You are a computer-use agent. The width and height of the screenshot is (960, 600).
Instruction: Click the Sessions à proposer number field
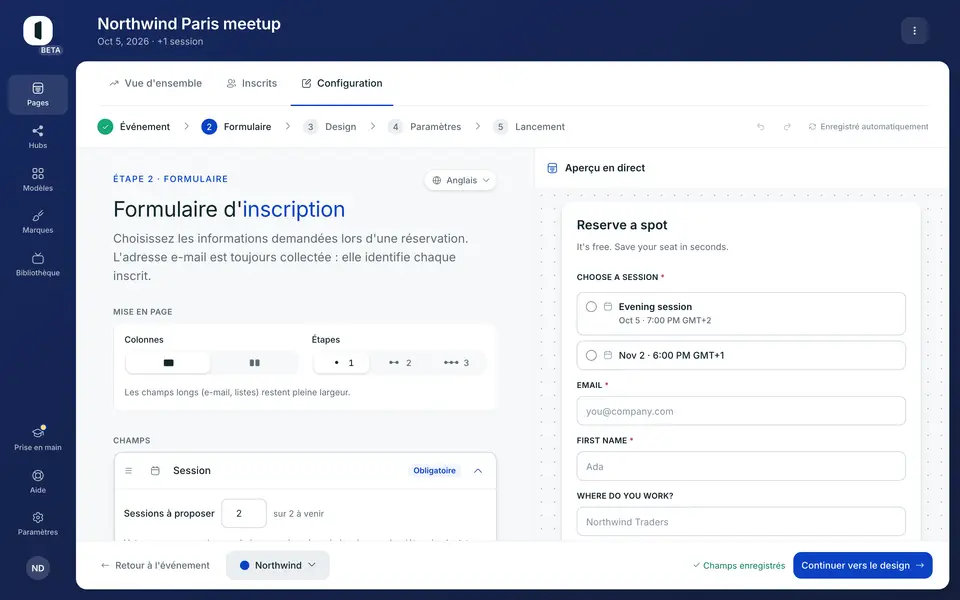coord(244,513)
